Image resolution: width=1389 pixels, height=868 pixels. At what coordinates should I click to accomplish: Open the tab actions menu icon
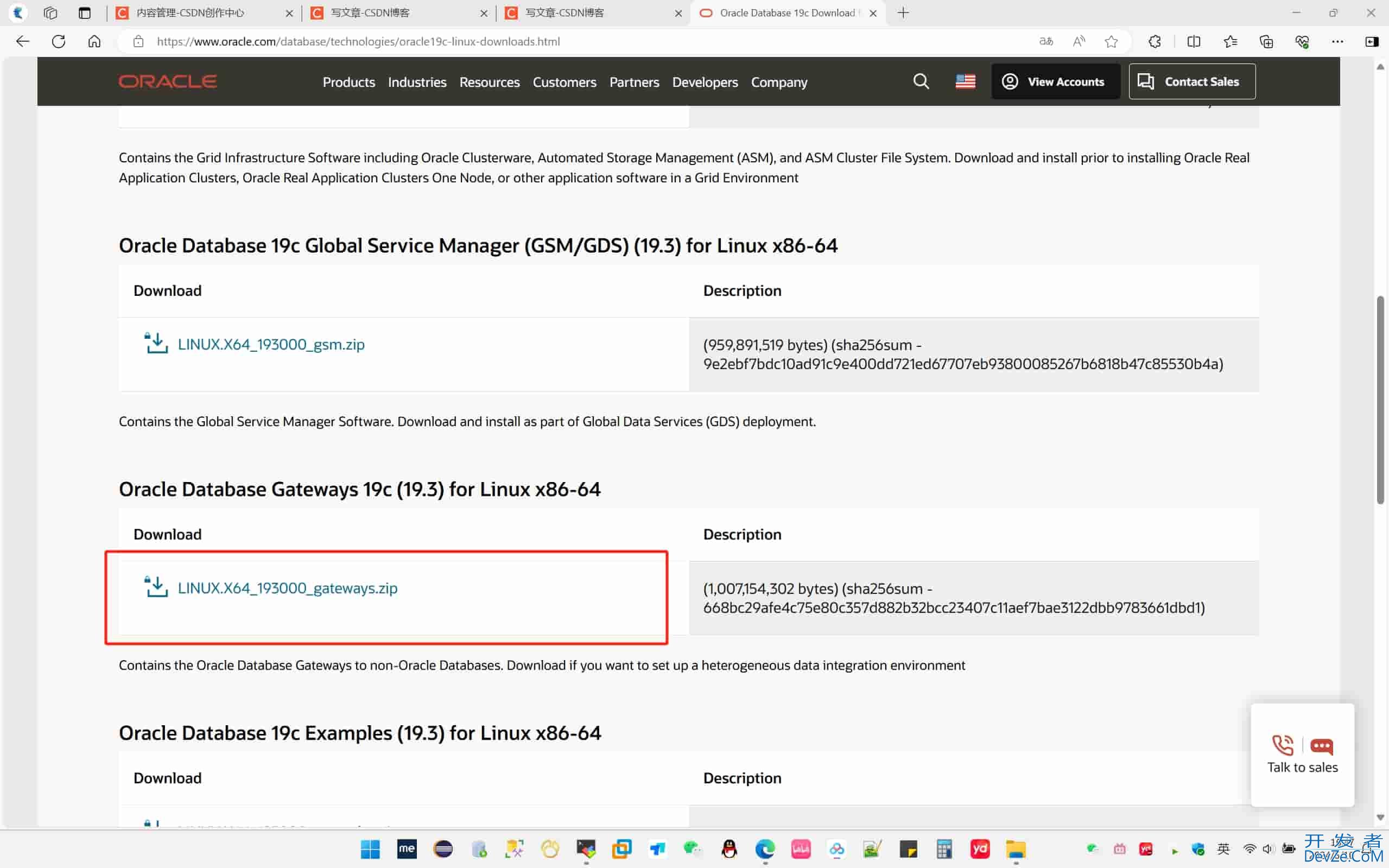point(84,12)
